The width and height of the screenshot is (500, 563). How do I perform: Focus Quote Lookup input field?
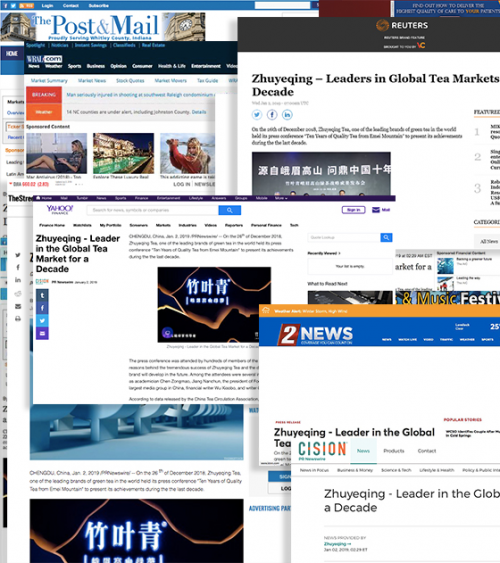coord(344,237)
